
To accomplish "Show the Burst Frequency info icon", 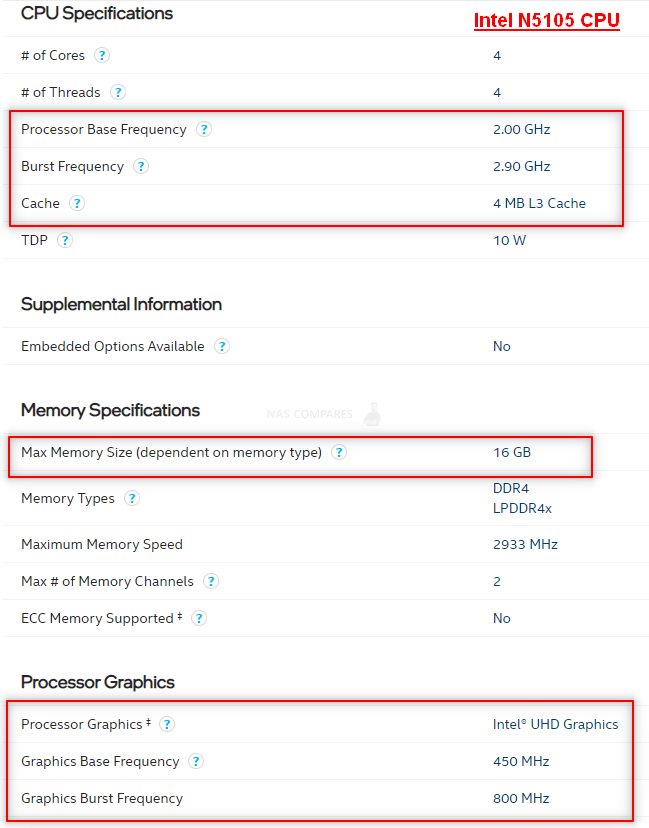I will 140,166.
